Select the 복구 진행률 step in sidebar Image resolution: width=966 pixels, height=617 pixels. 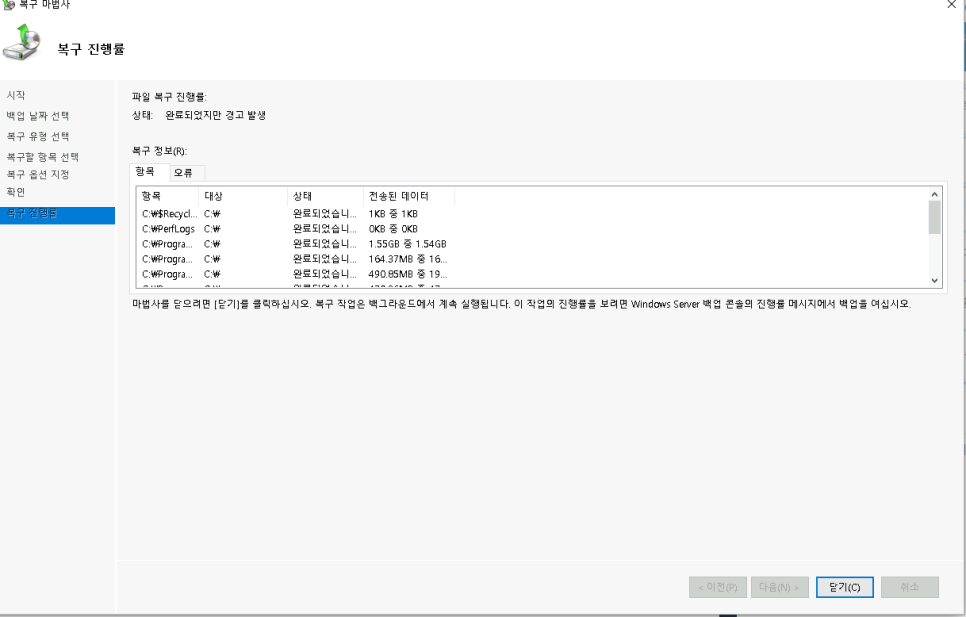[x=34, y=214]
